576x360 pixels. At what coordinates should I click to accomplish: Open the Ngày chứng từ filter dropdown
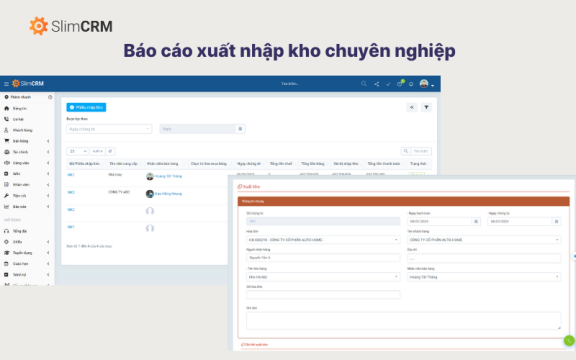tap(109, 129)
